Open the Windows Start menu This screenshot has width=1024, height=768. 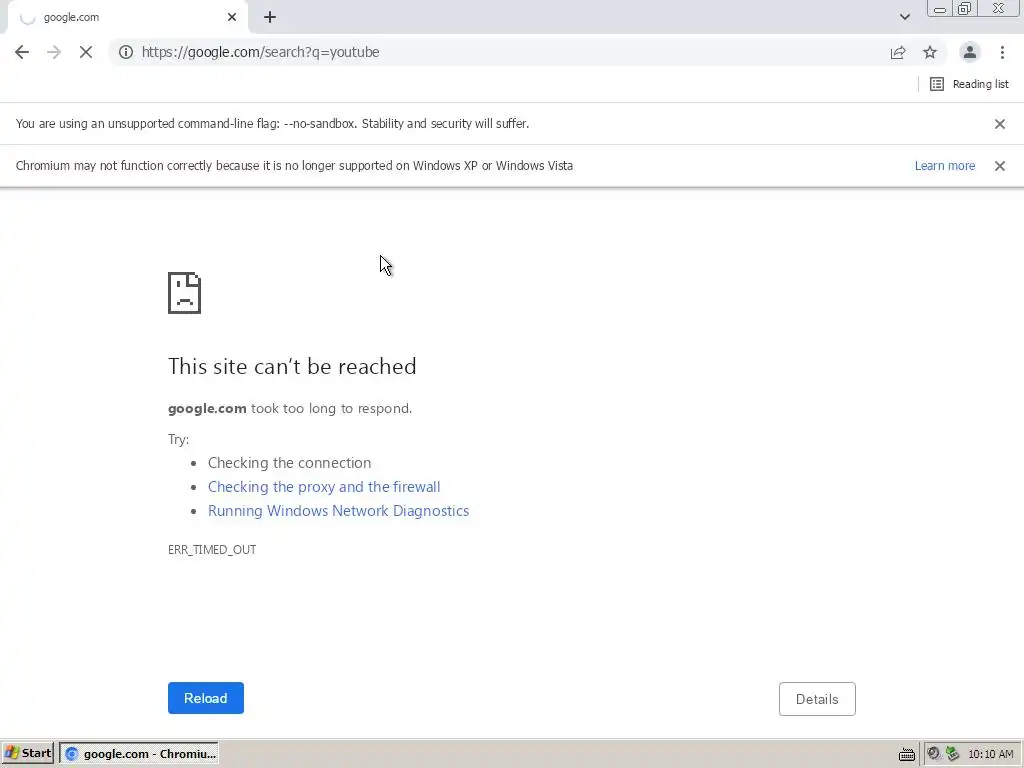(28, 754)
